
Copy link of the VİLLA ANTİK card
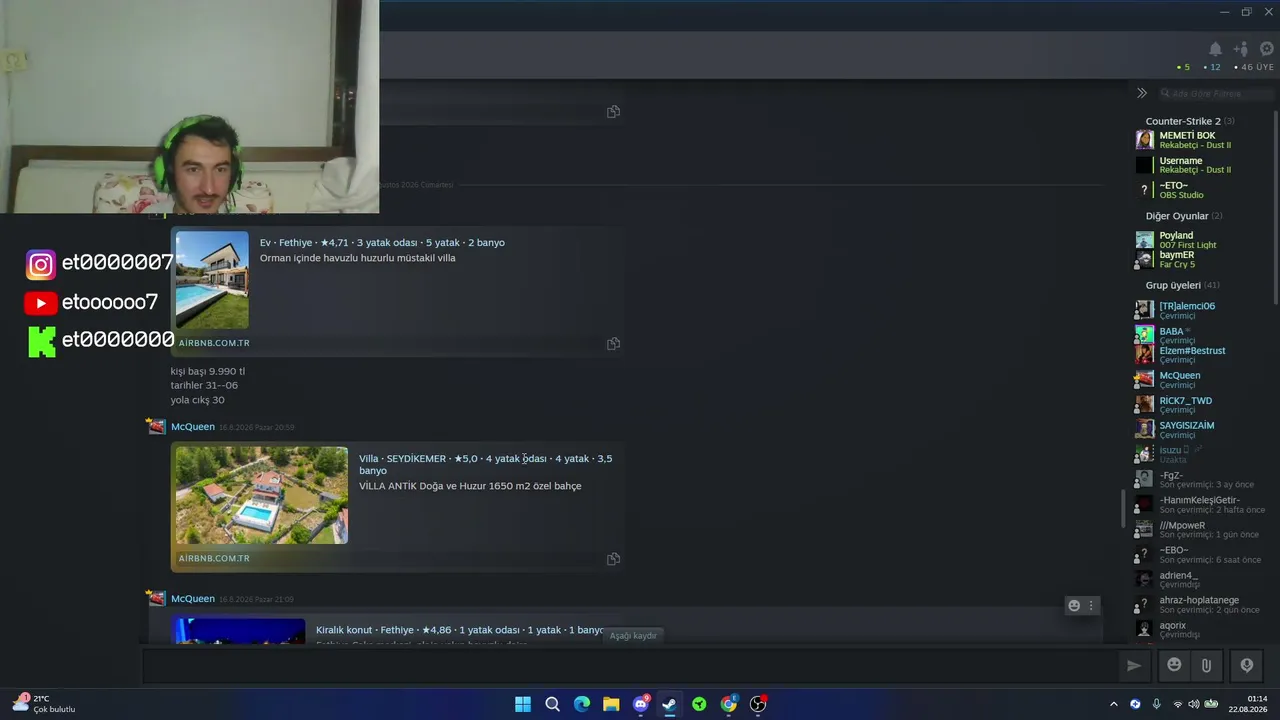(613, 558)
